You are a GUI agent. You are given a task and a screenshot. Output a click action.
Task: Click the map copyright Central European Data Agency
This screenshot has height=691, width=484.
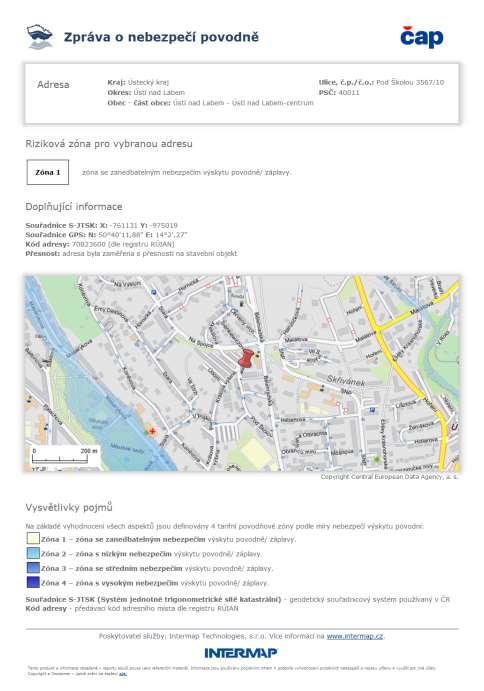coord(389,477)
